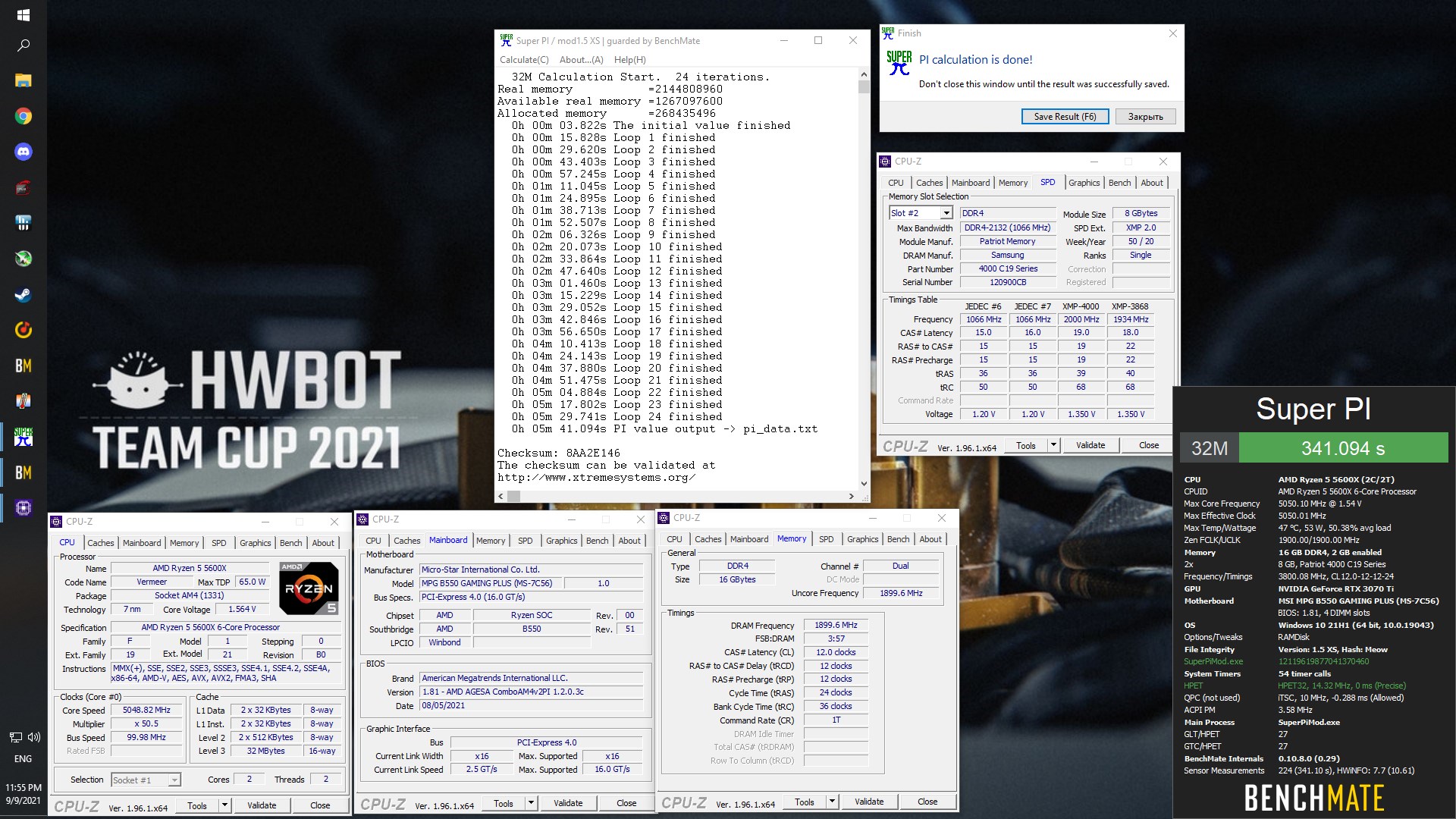Open the green arrow taskbar icon
Viewport: 1456px width, 819px height.
(x=23, y=259)
